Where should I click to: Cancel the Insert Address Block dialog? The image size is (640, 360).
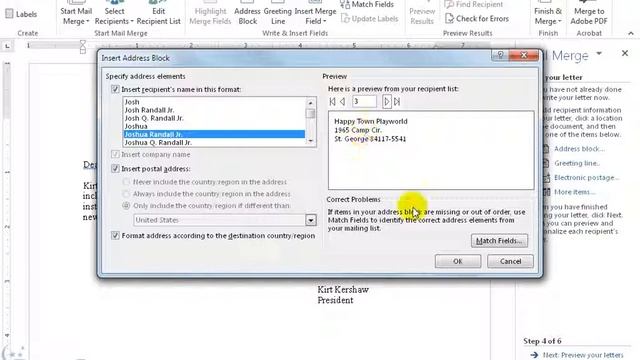click(x=510, y=261)
